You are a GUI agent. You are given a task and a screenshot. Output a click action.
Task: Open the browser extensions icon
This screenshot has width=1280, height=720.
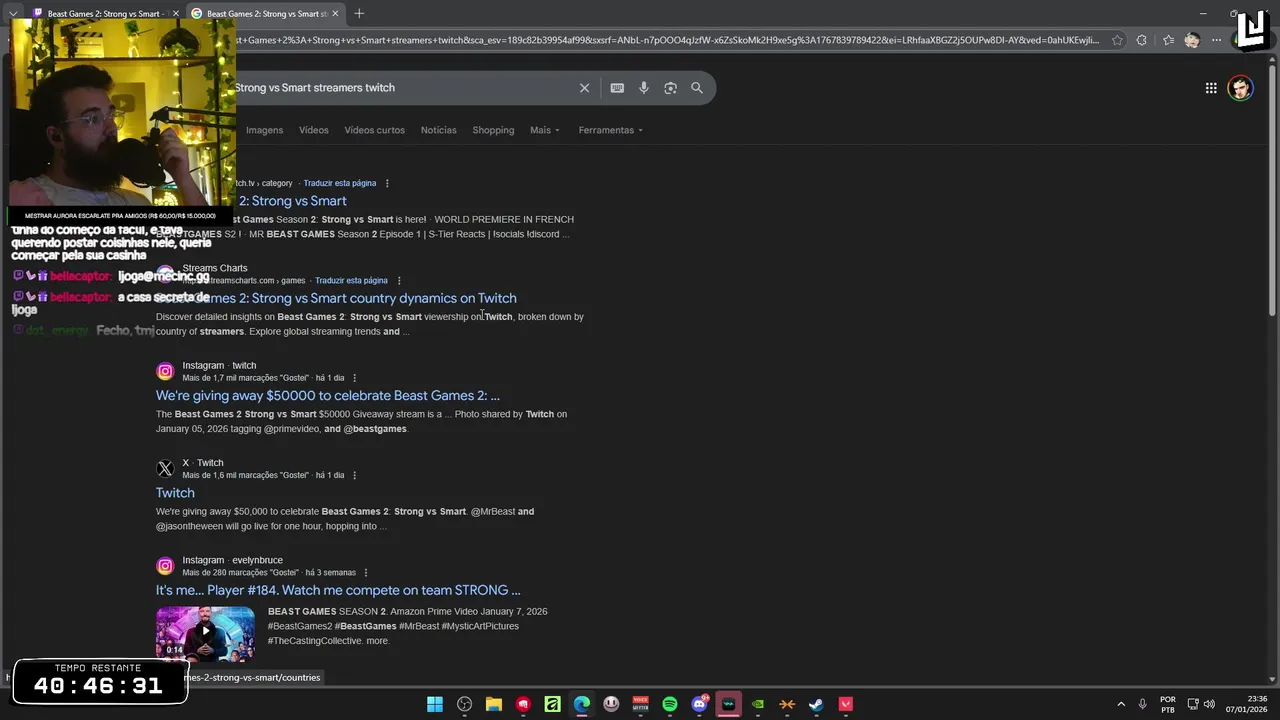(1142, 41)
